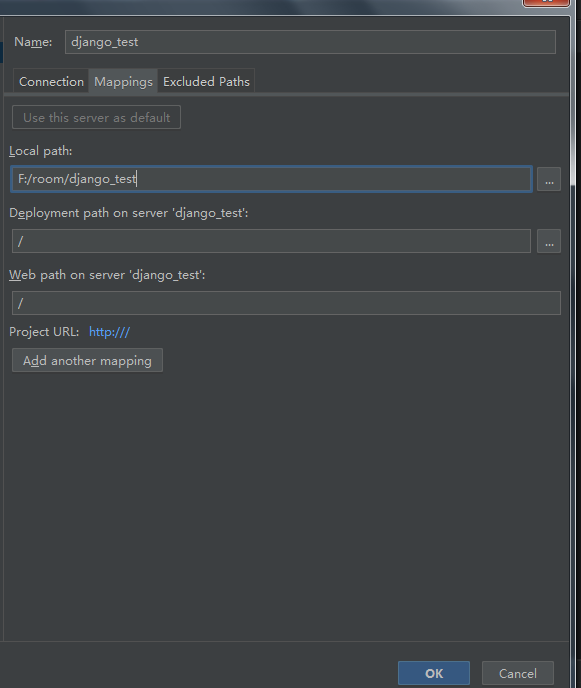Click the Deployment path on server label
Viewport: 581px width, 688px height.
(x=129, y=213)
